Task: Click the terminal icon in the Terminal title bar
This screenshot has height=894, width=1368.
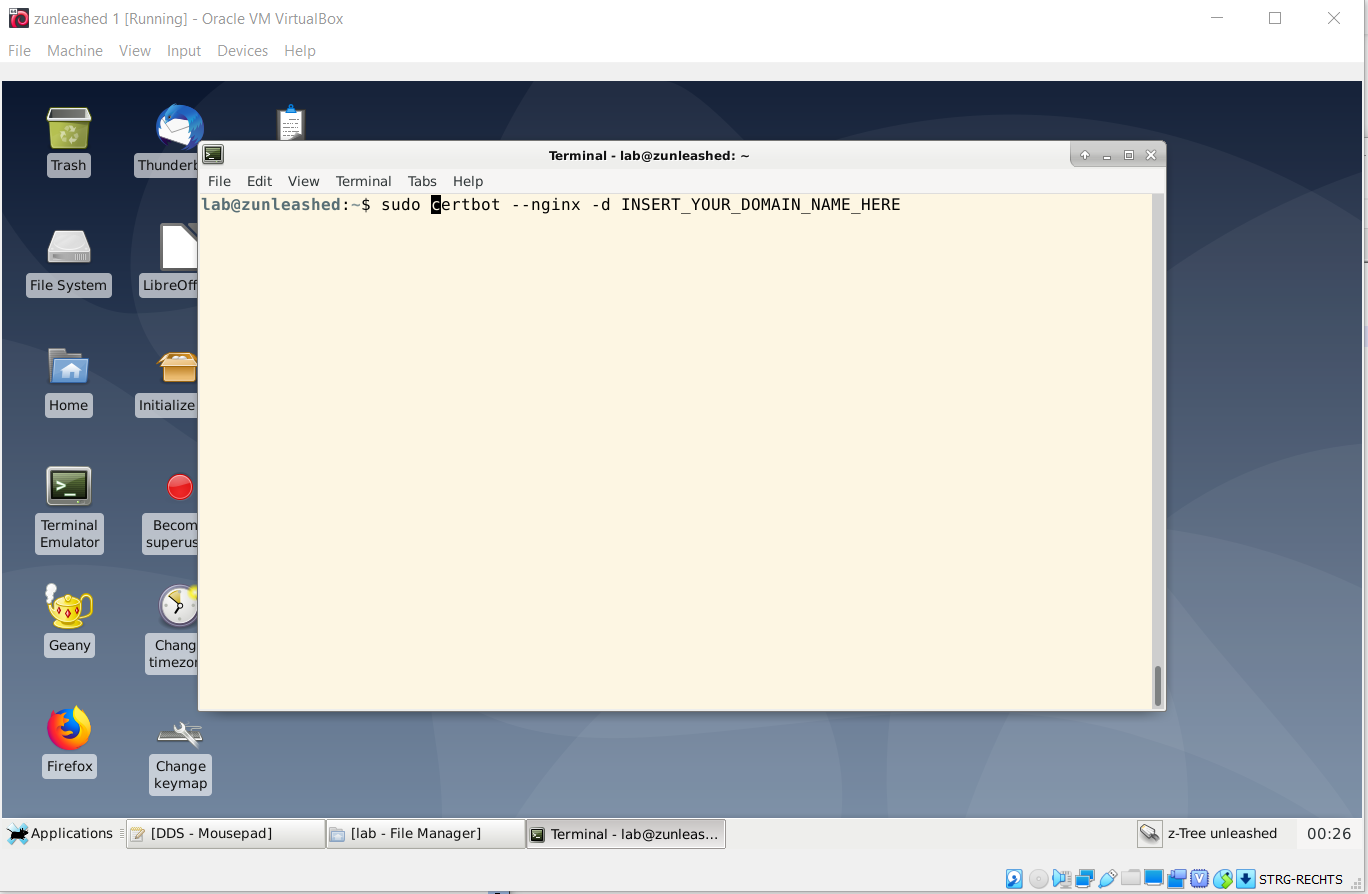Action: [x=213, y=154]
